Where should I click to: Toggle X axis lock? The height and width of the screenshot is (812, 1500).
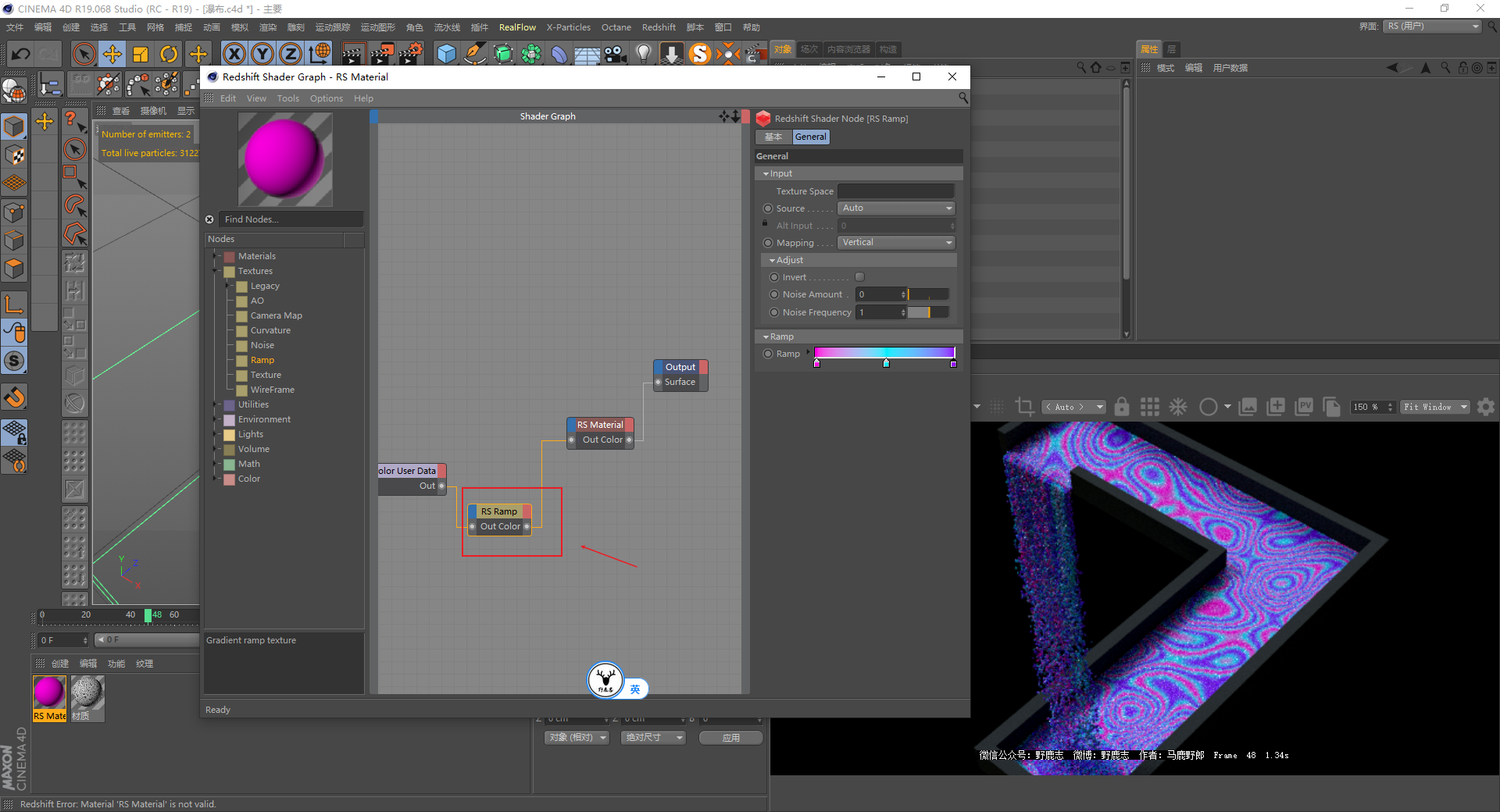click(x=234, y=54)
